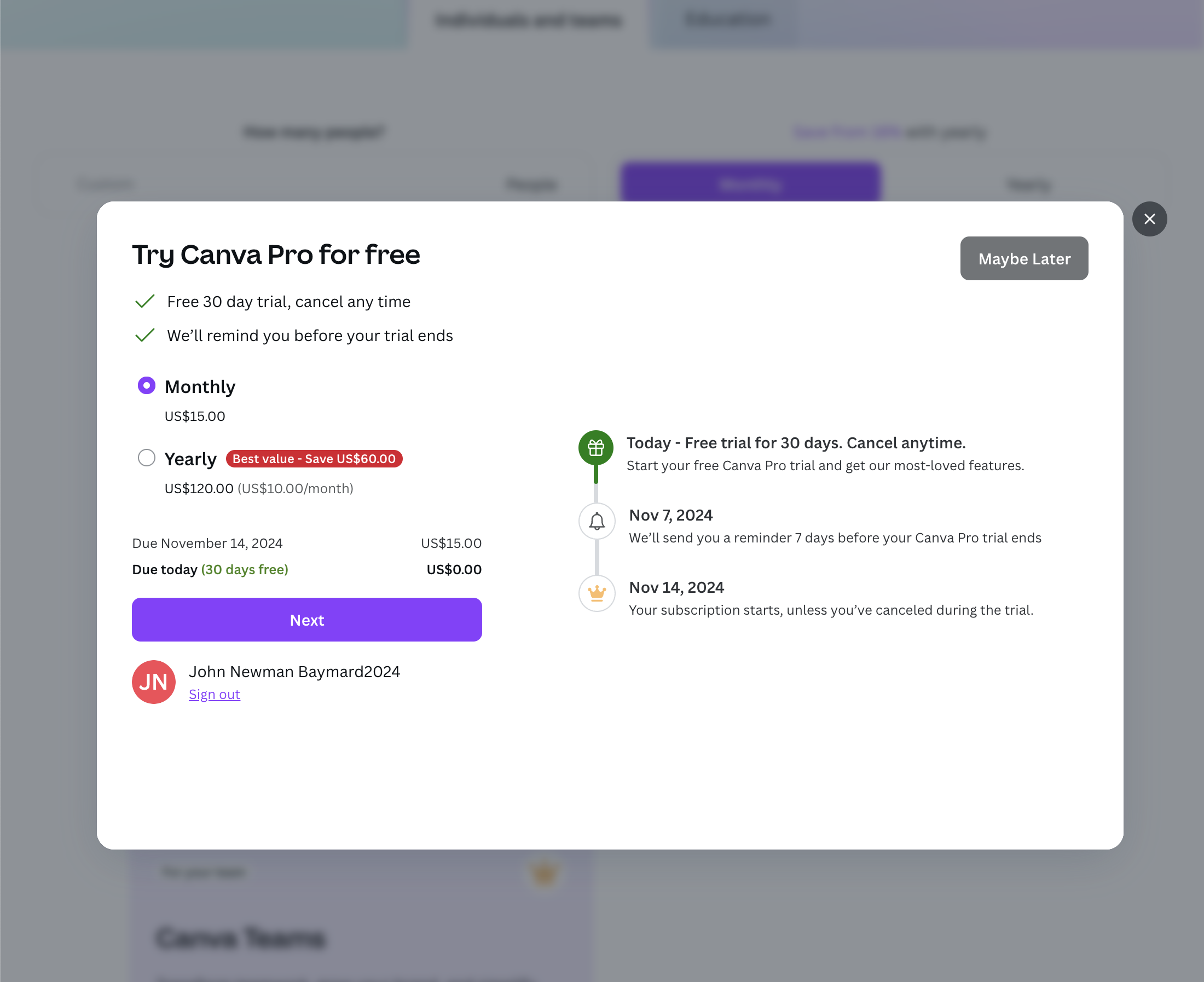
Task: Click the Nov 7, 2024 timeline heading
Action: 671,515
